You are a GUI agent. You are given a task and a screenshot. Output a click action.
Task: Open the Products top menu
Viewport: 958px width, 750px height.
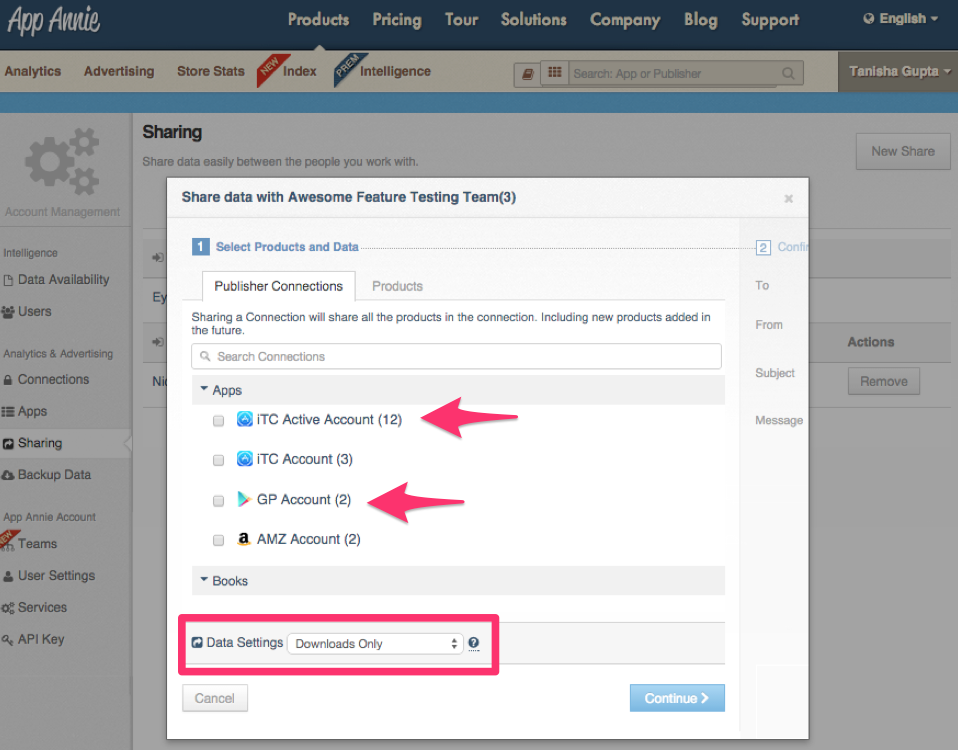[x=318, y=20]
